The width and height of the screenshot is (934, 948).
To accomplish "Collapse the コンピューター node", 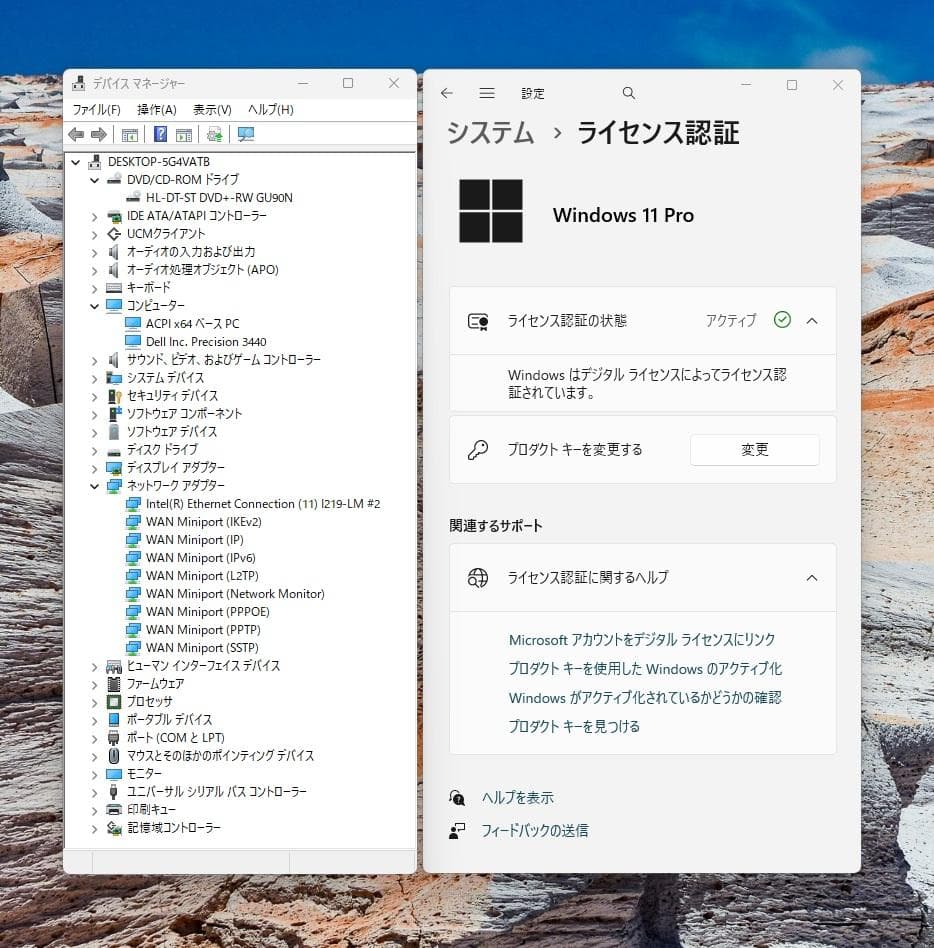I will [x=94, y=306].
